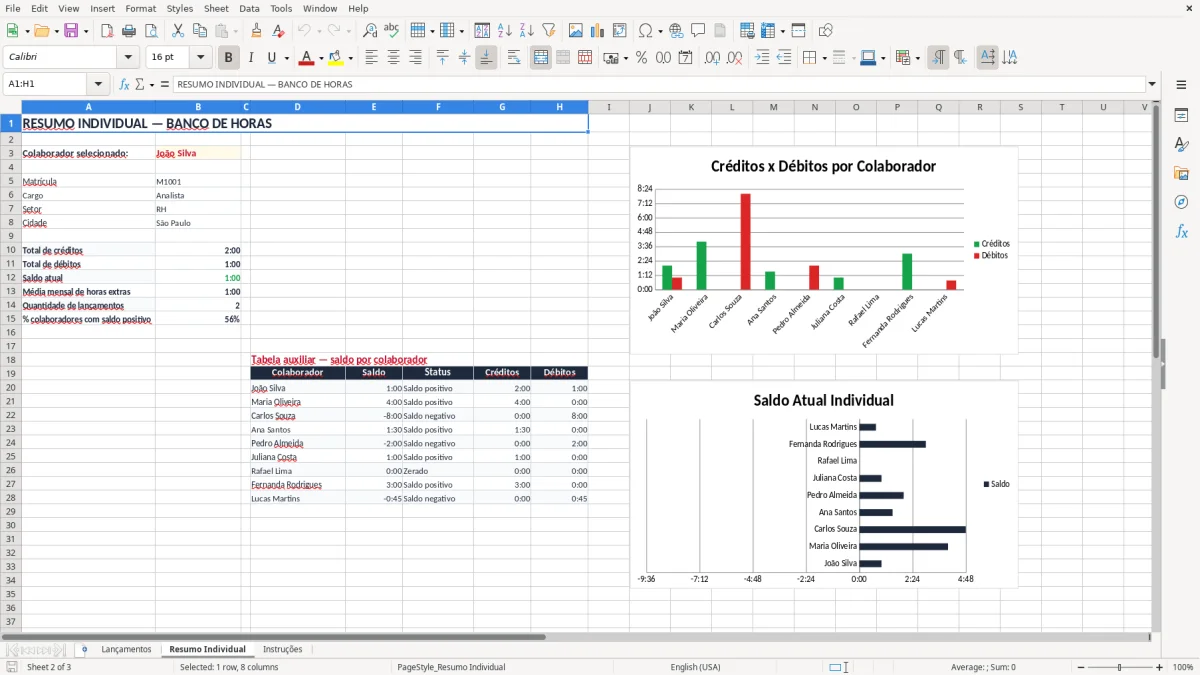Click the Split Window icon
Viewport: 1200px width, 675px height.
[798, 31]
